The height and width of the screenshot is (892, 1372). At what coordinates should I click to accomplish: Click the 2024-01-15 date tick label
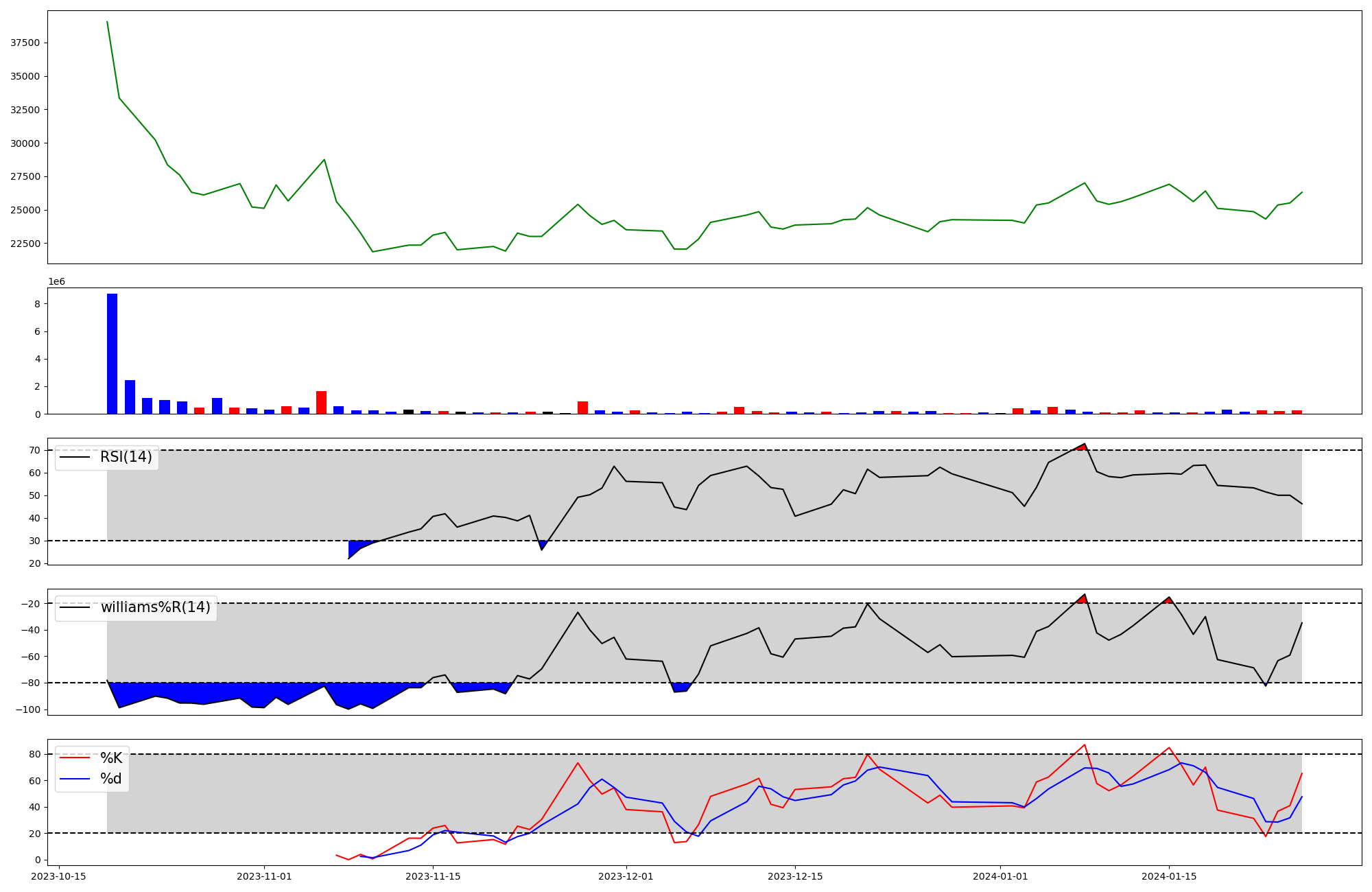[x=1169, y=876]
